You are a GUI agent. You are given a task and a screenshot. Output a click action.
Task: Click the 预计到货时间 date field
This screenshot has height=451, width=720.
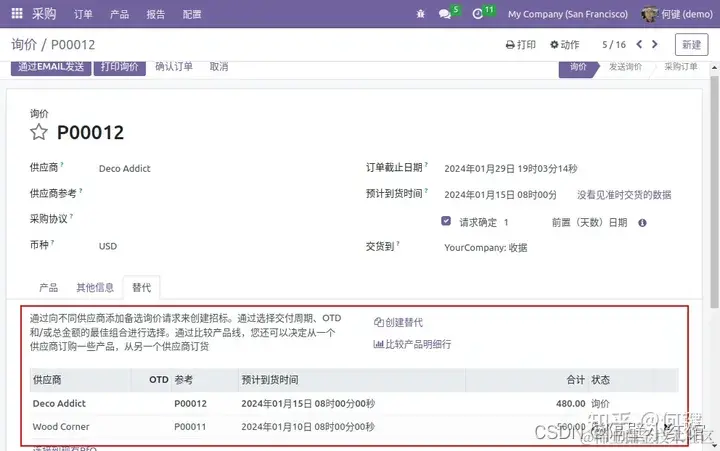[500, 195]
